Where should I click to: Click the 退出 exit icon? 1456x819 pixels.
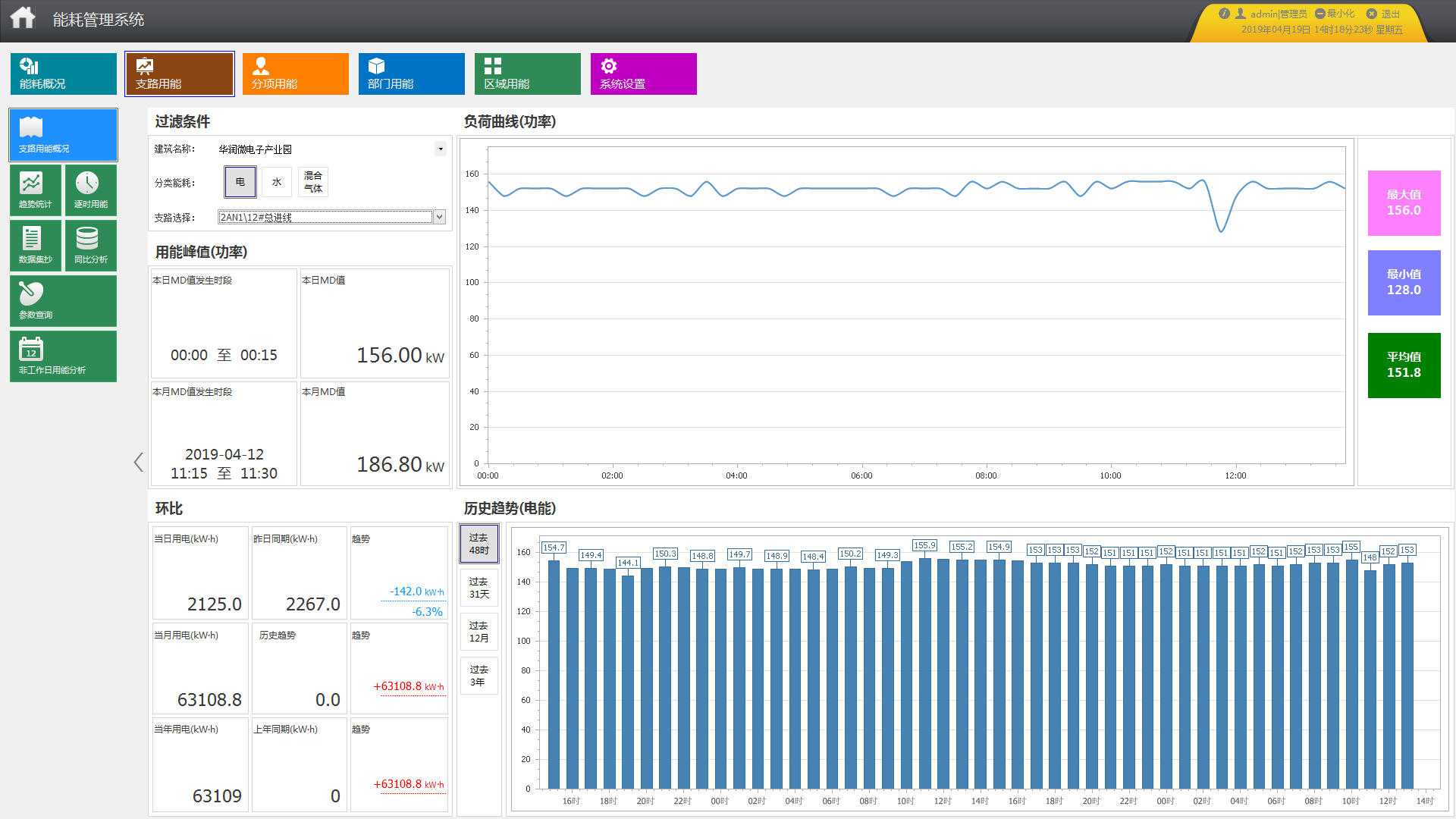1372,14
